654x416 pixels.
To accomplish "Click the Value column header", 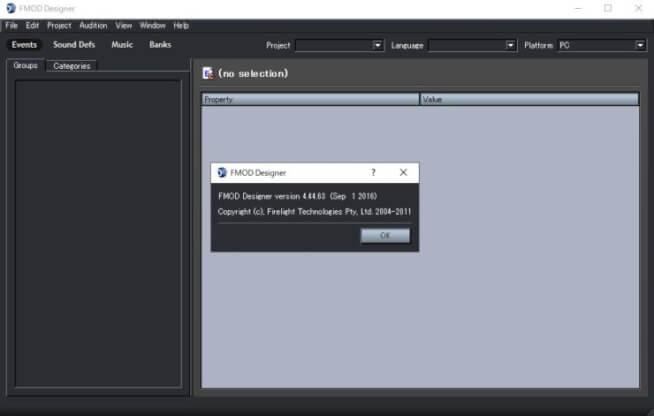I will pos(529,99).
